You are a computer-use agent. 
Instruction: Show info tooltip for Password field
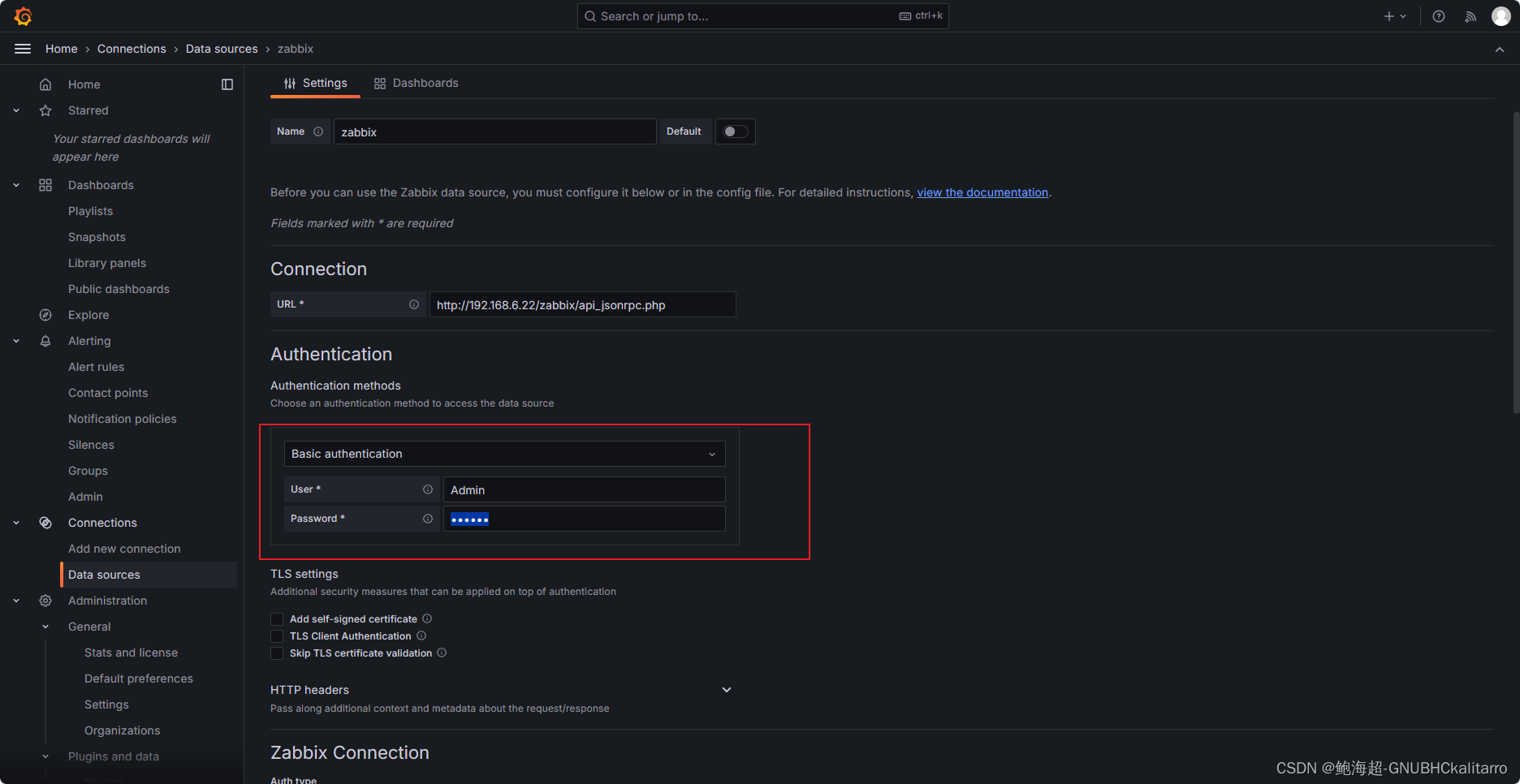pos(428,519)
